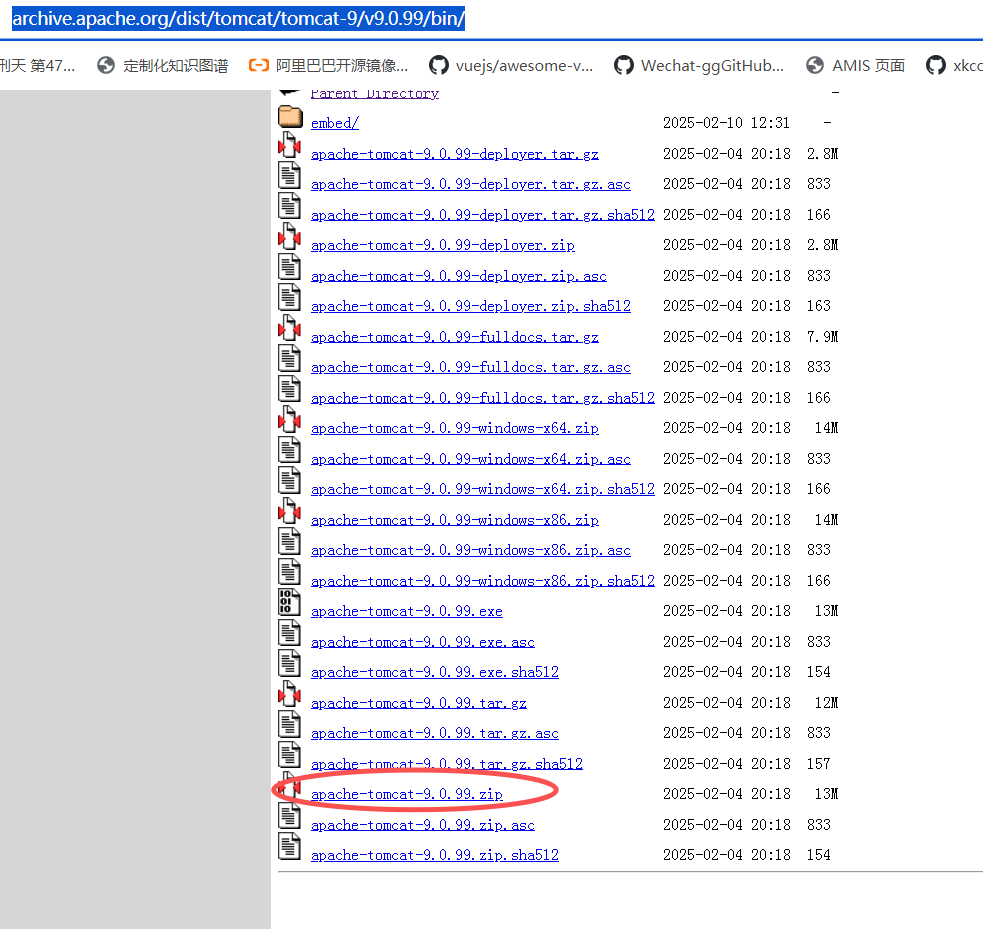The height and width of the screenshot is (929, 983).
Task: Click archive icon for fulldocs.tar.gz
Action: coord(290,328)
